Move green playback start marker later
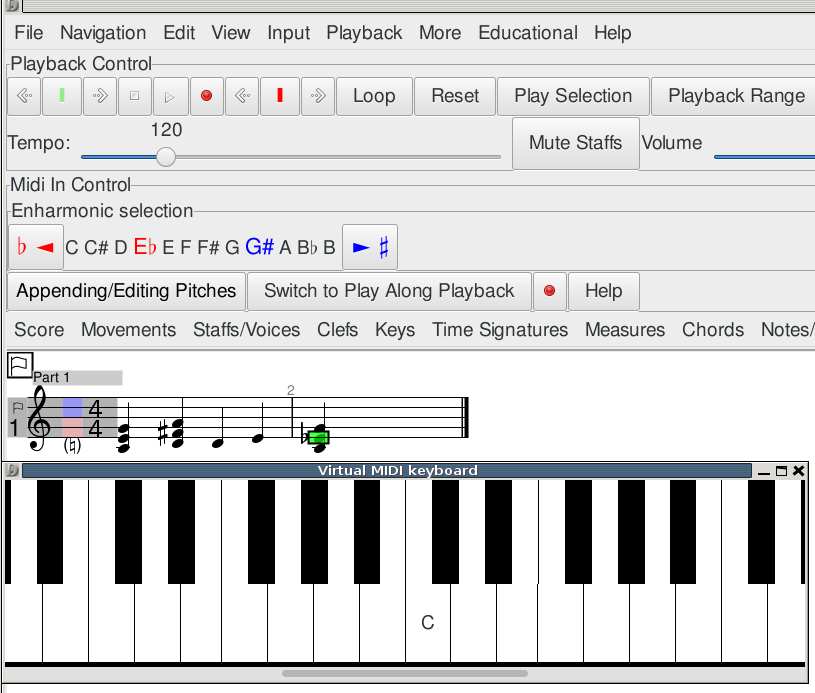 coord(98,96)
